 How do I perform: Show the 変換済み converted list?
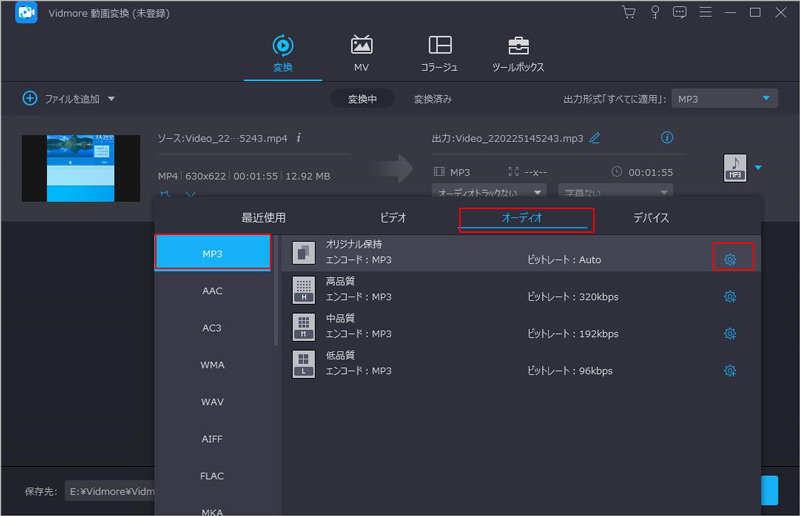point(432,99)
